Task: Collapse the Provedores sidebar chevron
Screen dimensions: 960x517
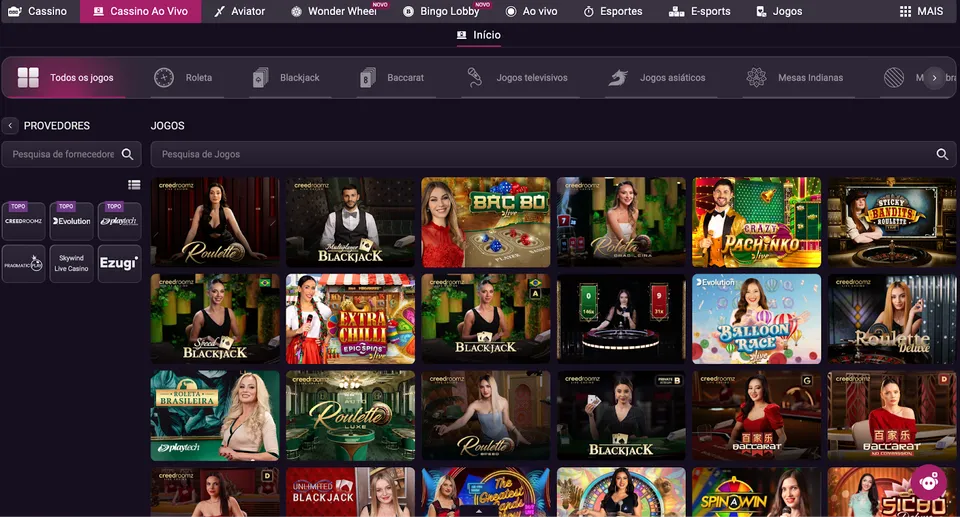Action: pyautogui.click(x=10, y=126)
